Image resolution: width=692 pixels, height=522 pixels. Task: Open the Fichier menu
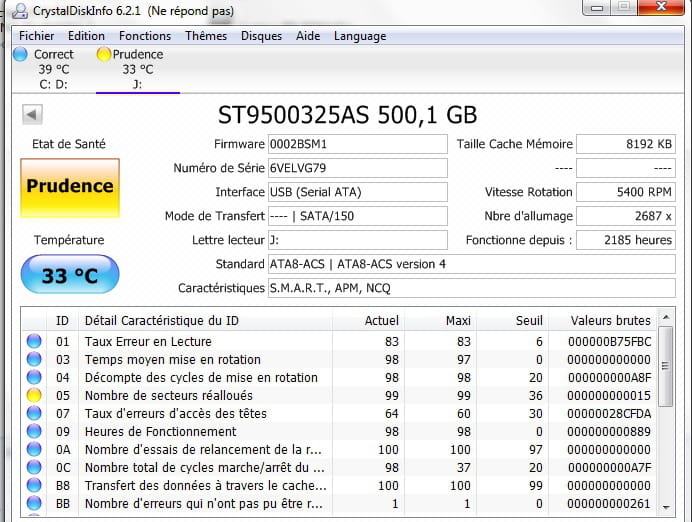pos(36,36)
